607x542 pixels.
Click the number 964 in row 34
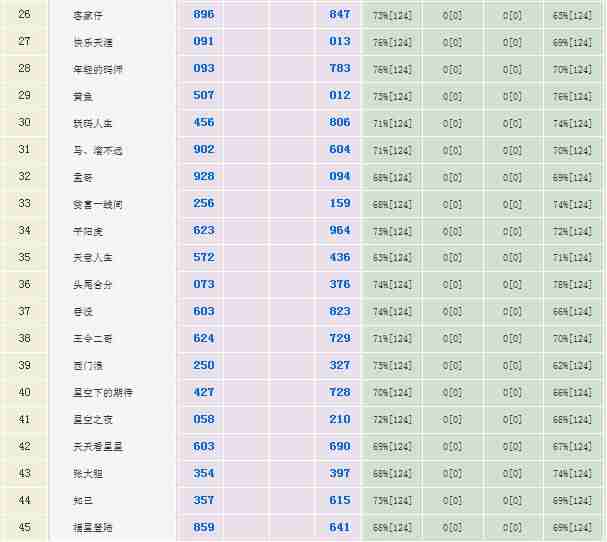tap(339, 231)
